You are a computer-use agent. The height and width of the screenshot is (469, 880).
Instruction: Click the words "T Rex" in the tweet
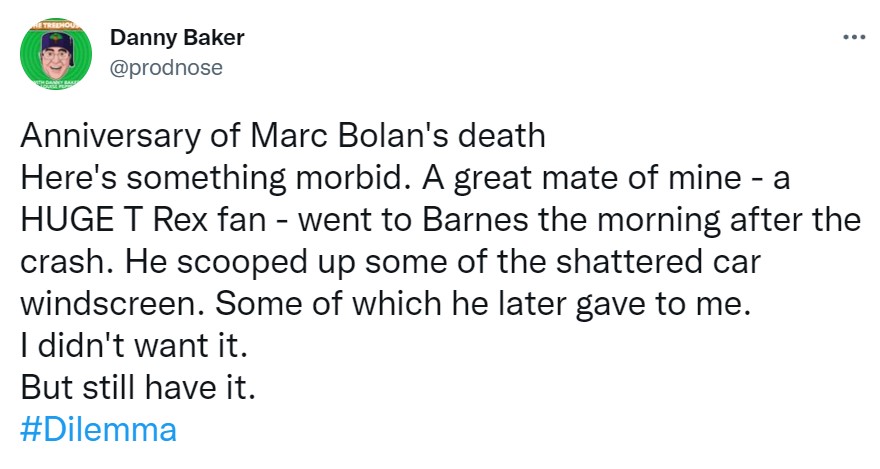coord(164,219)
